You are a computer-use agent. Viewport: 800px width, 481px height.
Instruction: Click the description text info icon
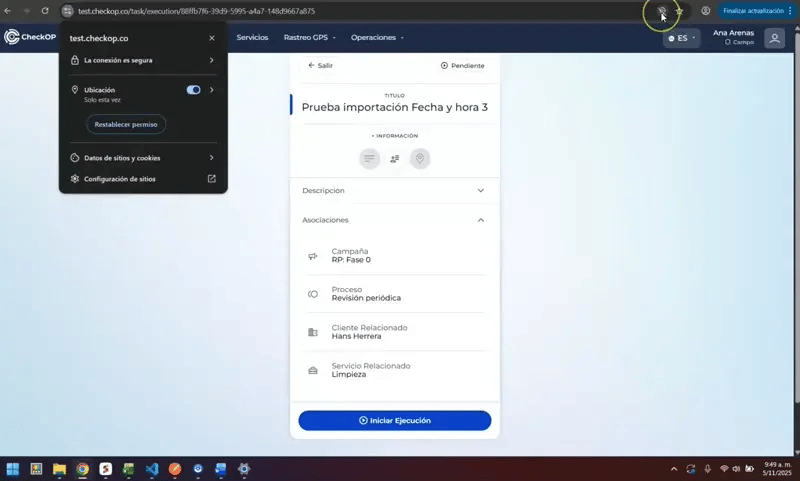(x=370, y=158)
